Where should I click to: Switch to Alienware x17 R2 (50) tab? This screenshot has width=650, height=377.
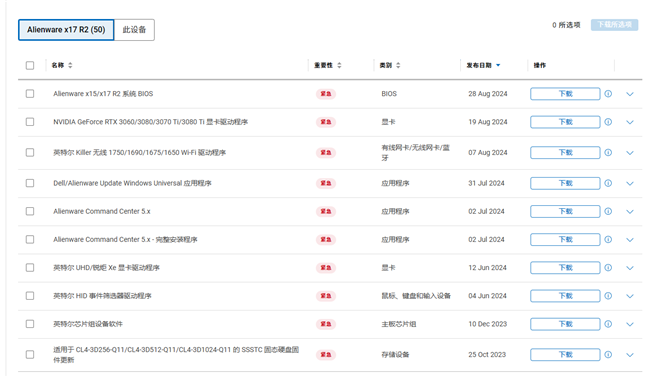(x=66, y=30)
